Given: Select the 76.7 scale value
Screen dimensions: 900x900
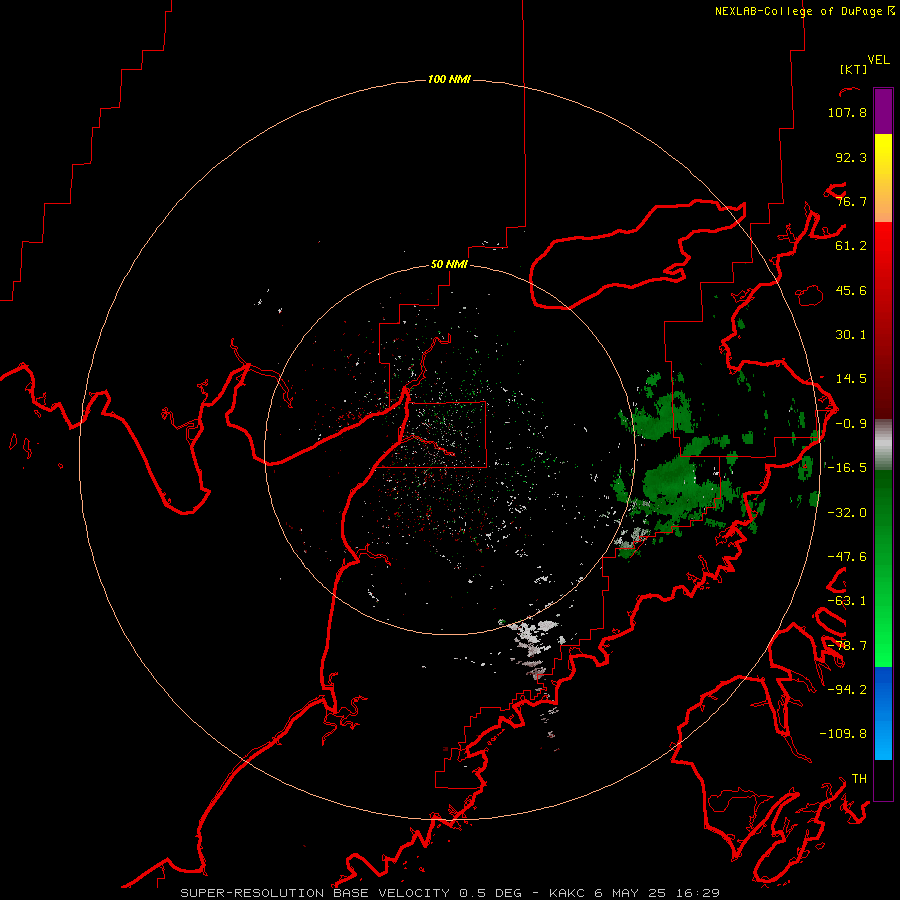Looking at the screenshot, I should (851, 201).
